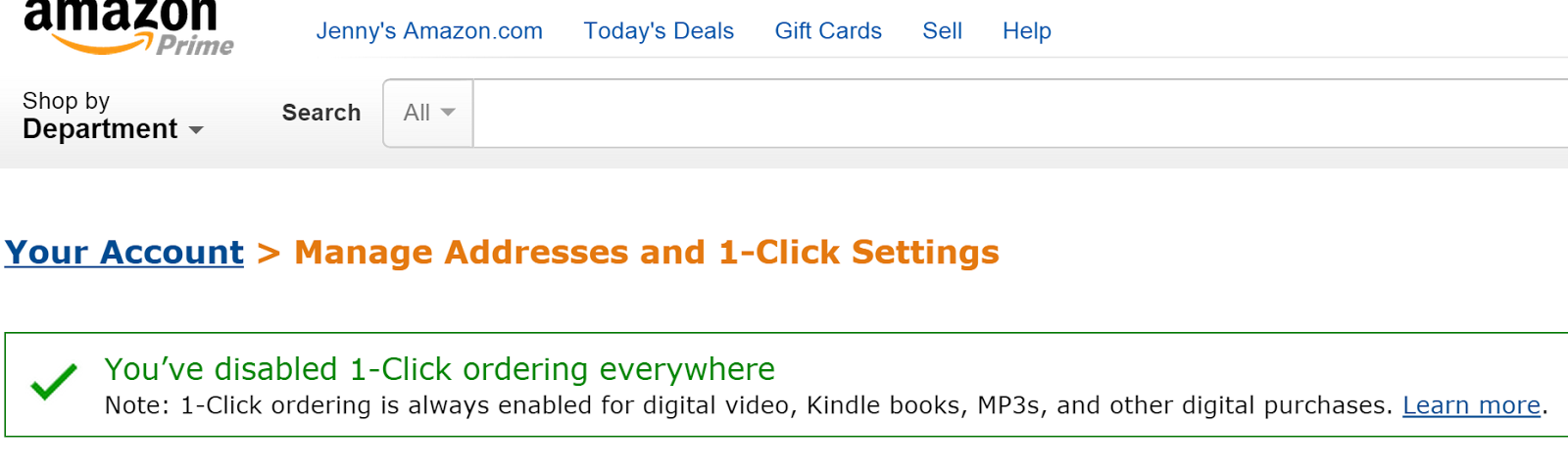This screenshot has width=1568, height=471.
Task: Open Jenny's Amazon.com page
Action: (x=428, y=31)
